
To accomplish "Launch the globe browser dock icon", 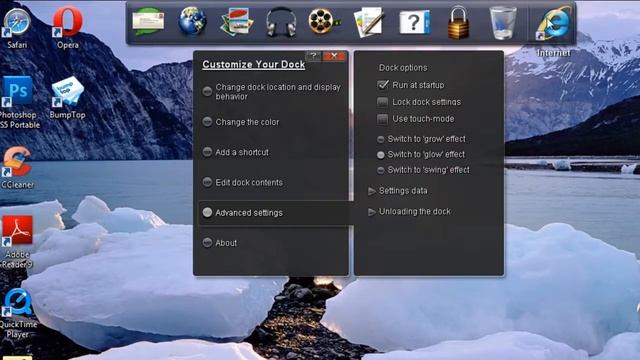I will [192, 22].
